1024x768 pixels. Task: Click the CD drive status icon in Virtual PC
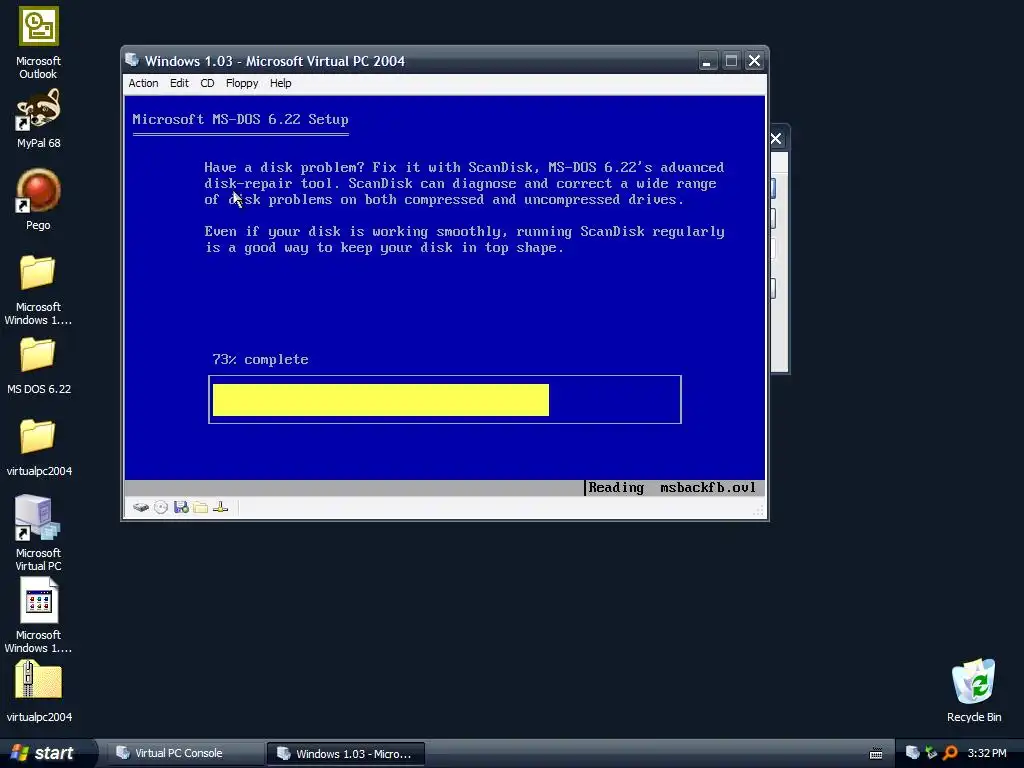click(161, 507)
